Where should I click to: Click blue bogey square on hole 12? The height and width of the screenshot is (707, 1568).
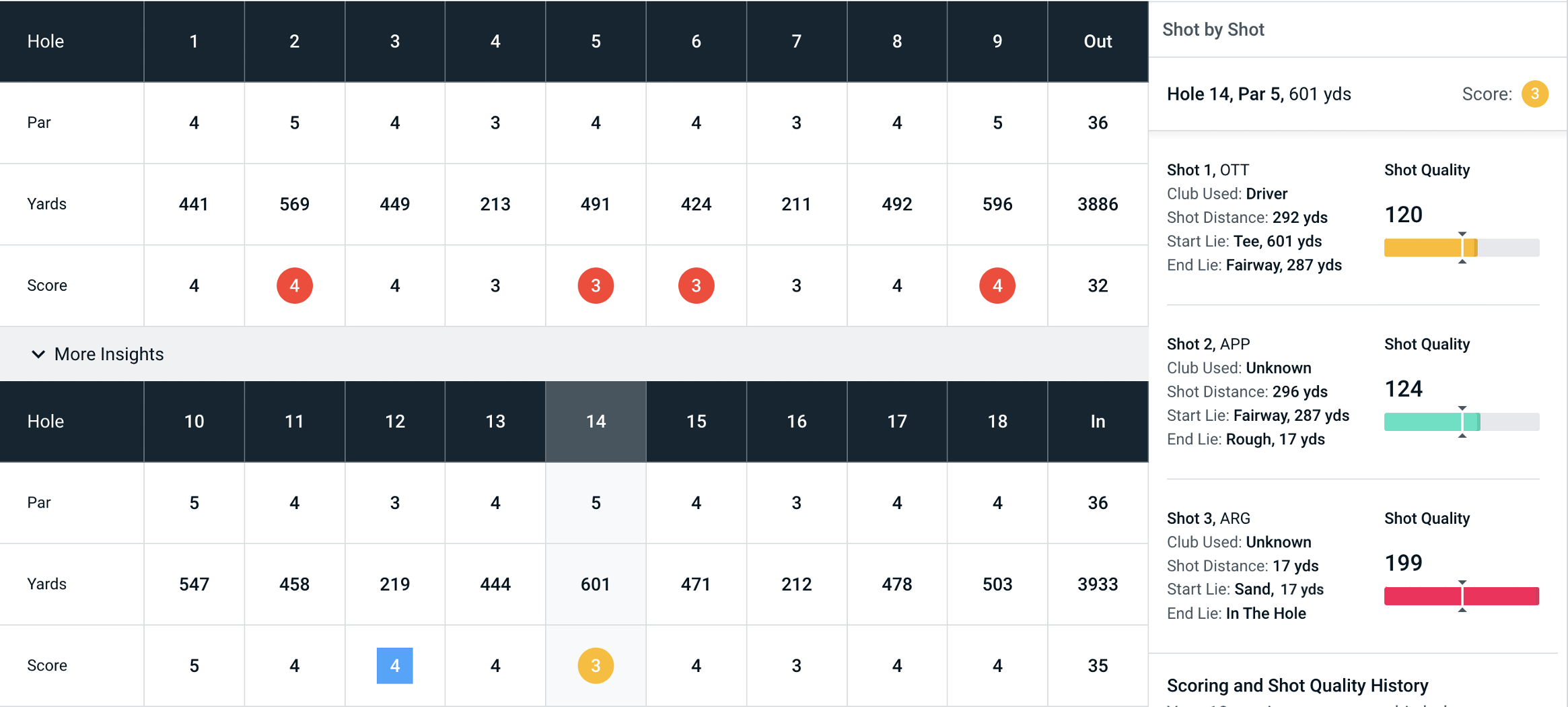click(x=394, y=665)
